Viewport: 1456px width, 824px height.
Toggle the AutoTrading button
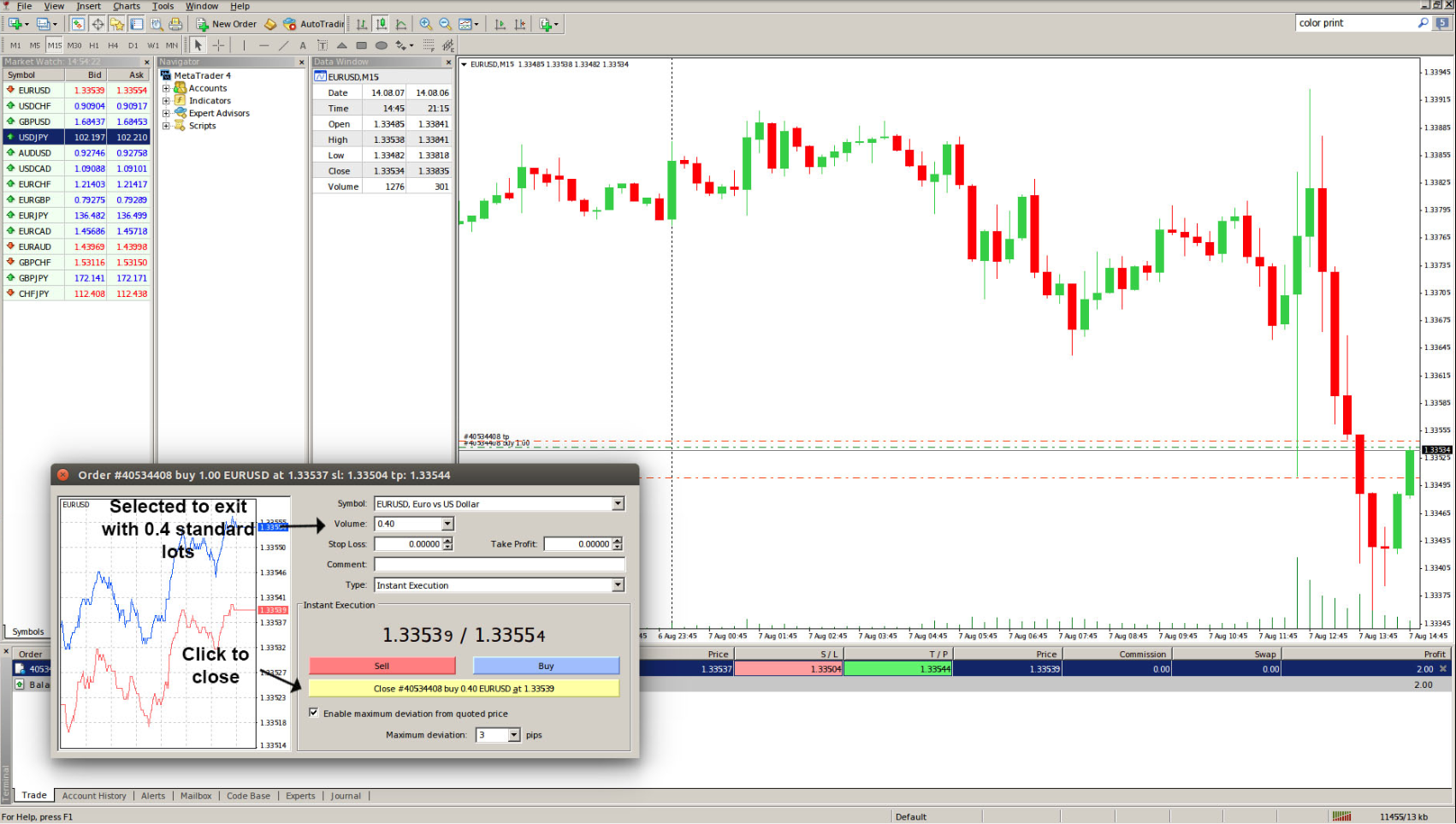(315, 24)
